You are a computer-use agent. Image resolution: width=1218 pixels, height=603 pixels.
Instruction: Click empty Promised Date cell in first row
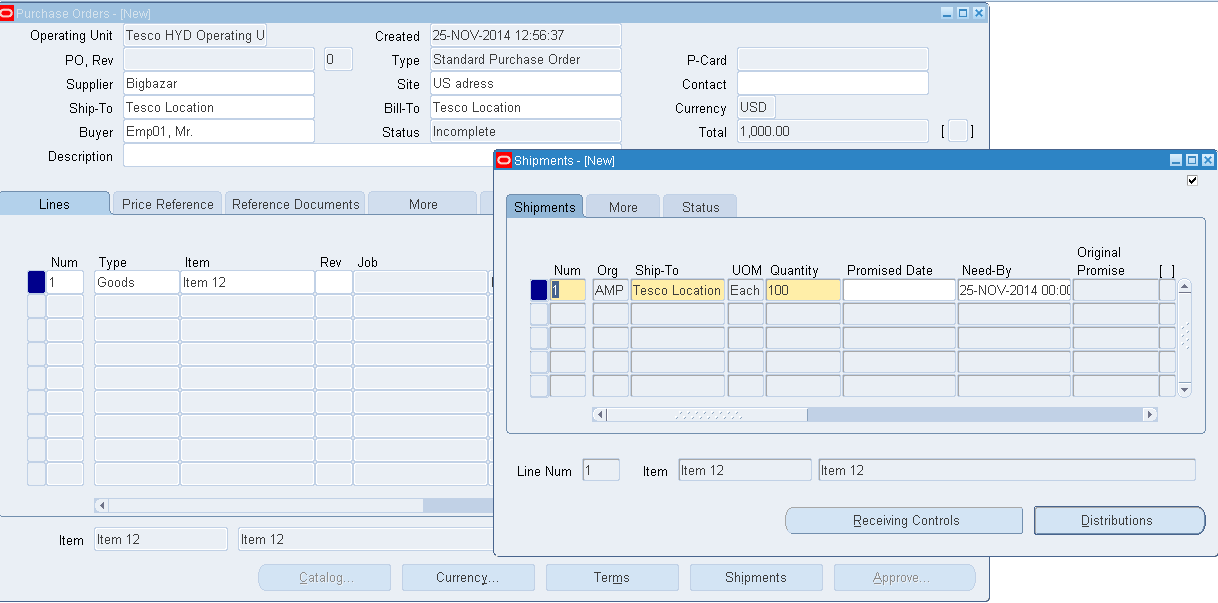point(899,290)
